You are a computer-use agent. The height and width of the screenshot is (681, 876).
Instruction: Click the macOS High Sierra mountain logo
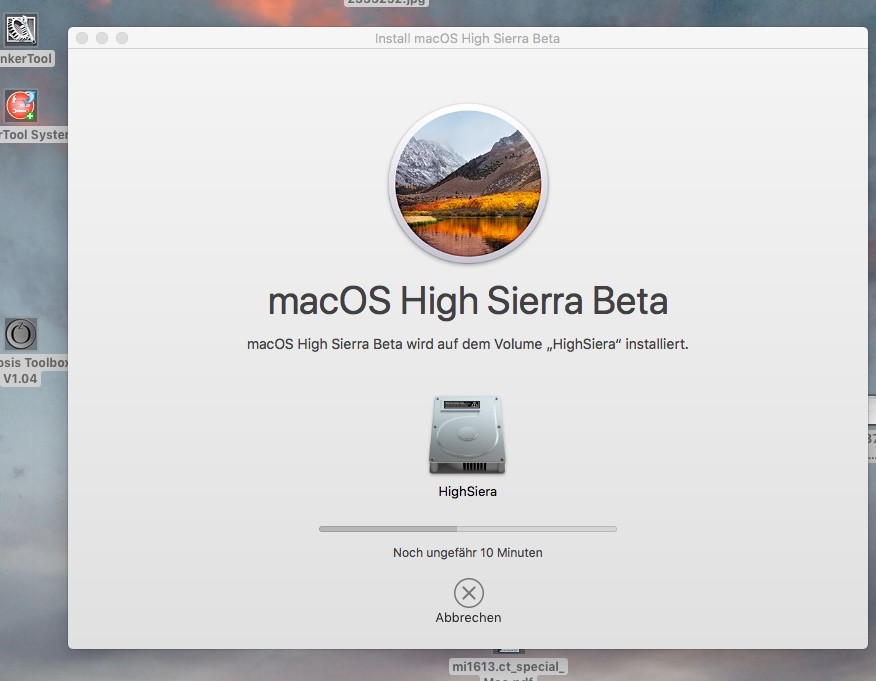(x=468, y=183)
